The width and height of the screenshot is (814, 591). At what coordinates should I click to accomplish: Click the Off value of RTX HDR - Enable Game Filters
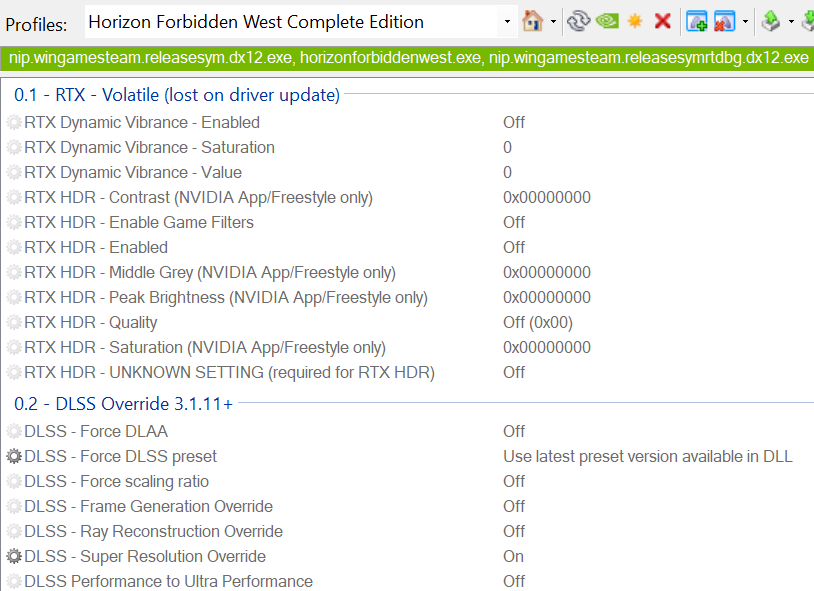514,222
